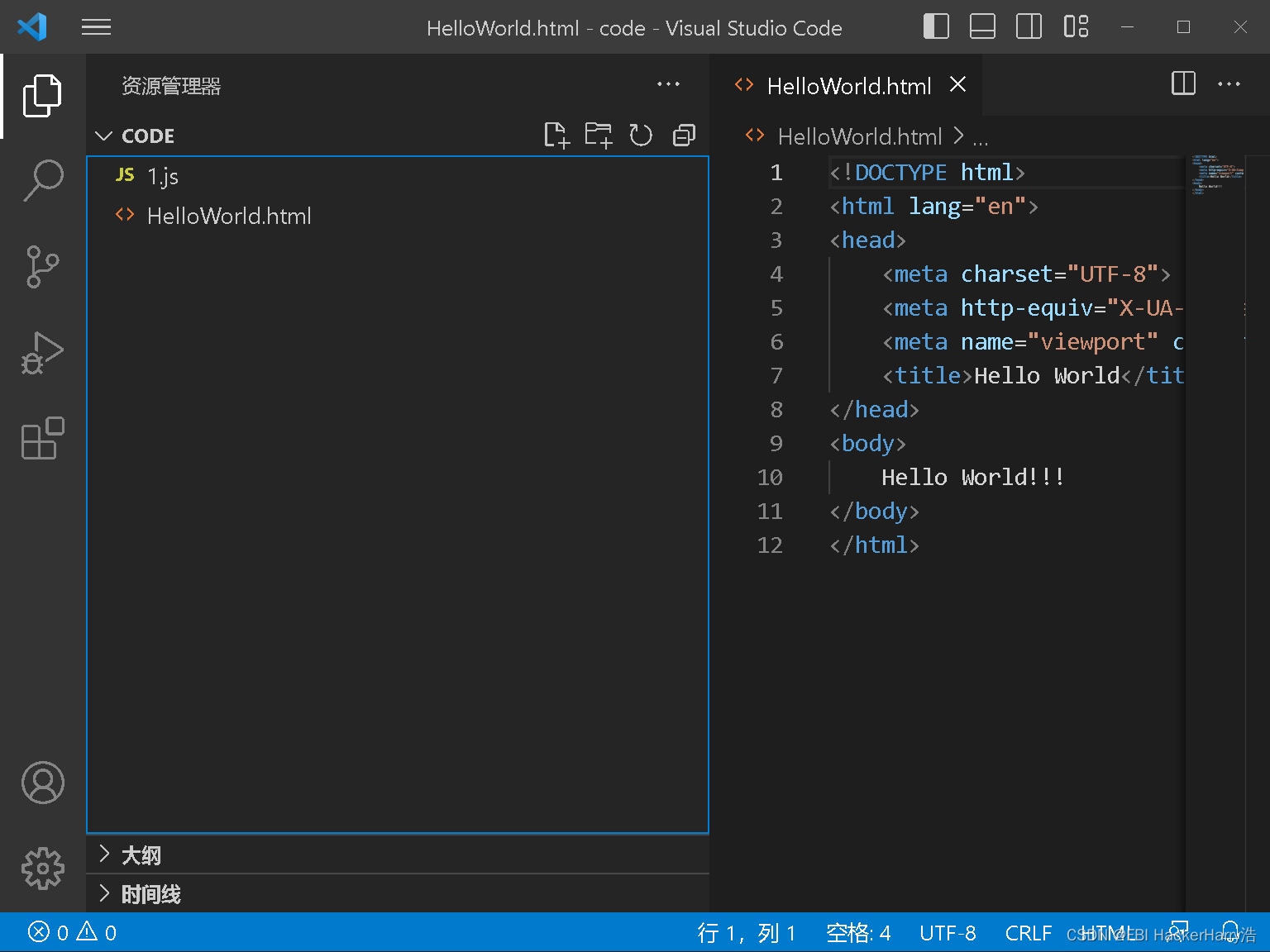Open the customize layout menu
The height and width of the screenshot is (952, 1270).
pyautogui.click(x=1076, y=26)
